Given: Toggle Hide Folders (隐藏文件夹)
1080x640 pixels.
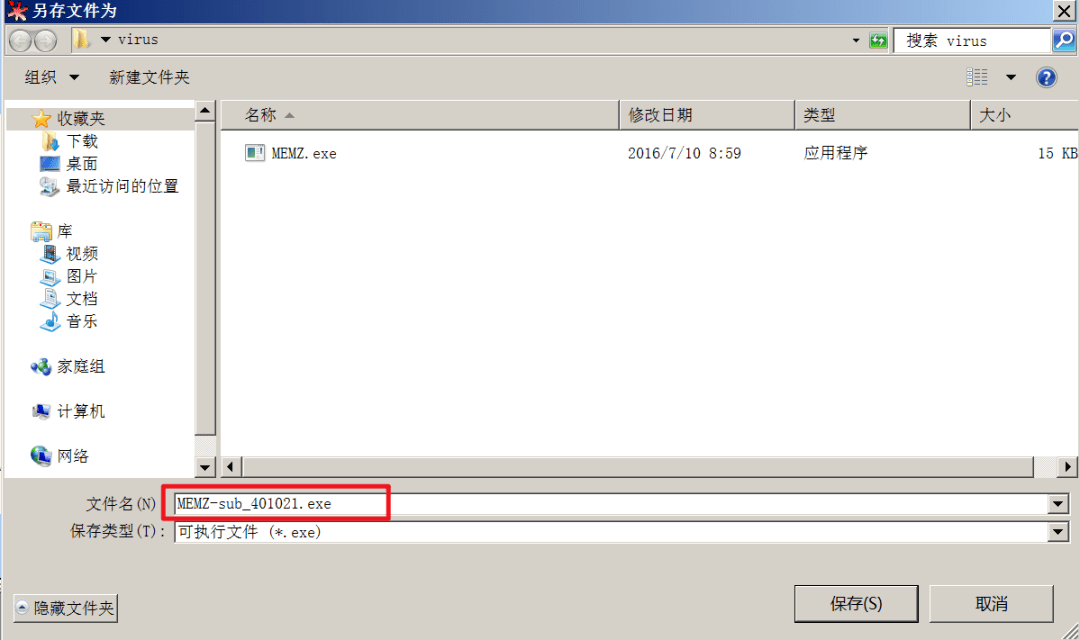Looking at the screenshot, I should pos(65,608).
